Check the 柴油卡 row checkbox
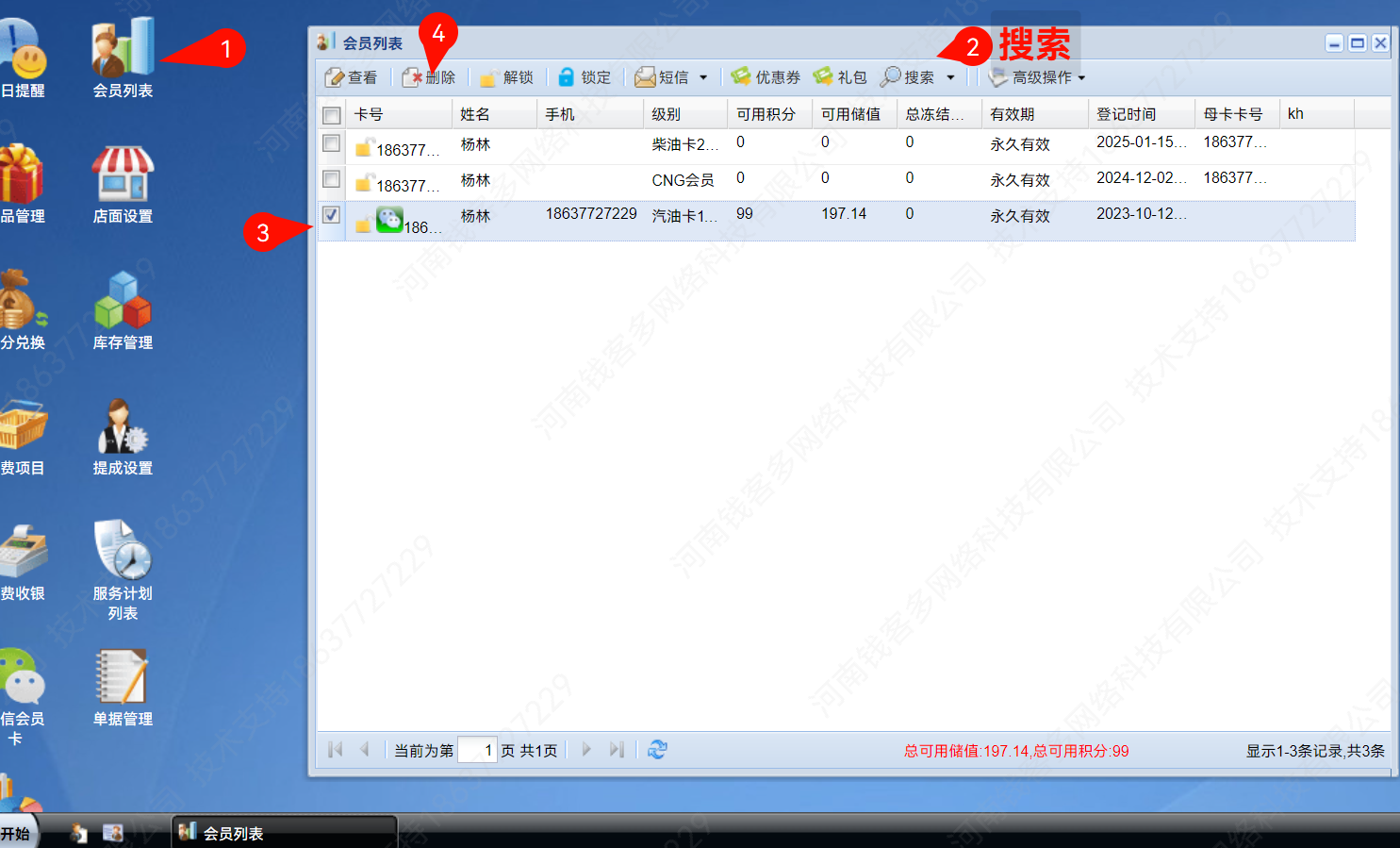Screen dimensions: 1400x848 [x=331, y=143]
